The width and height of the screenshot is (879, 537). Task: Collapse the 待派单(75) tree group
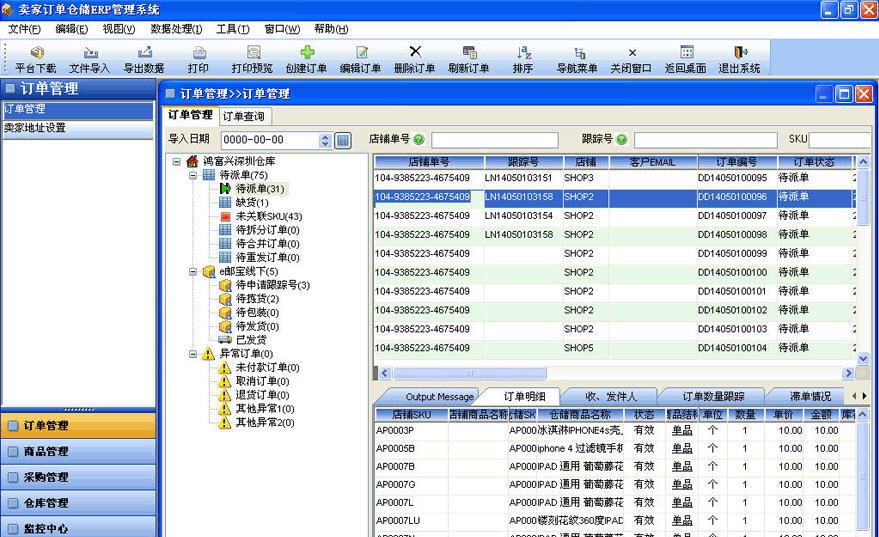pos(193,175)
